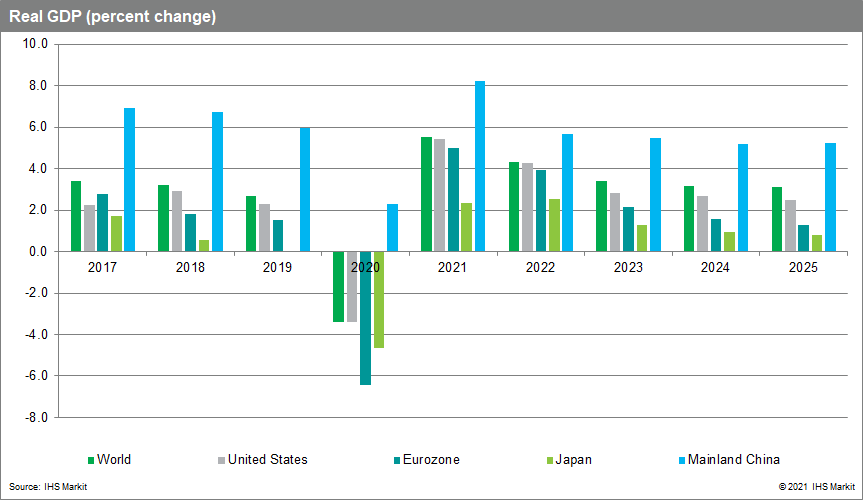The height and width of the screenshot is (504, 865).
Task: Select the 2021 Mainland China bar
Action: coord(480,166)
